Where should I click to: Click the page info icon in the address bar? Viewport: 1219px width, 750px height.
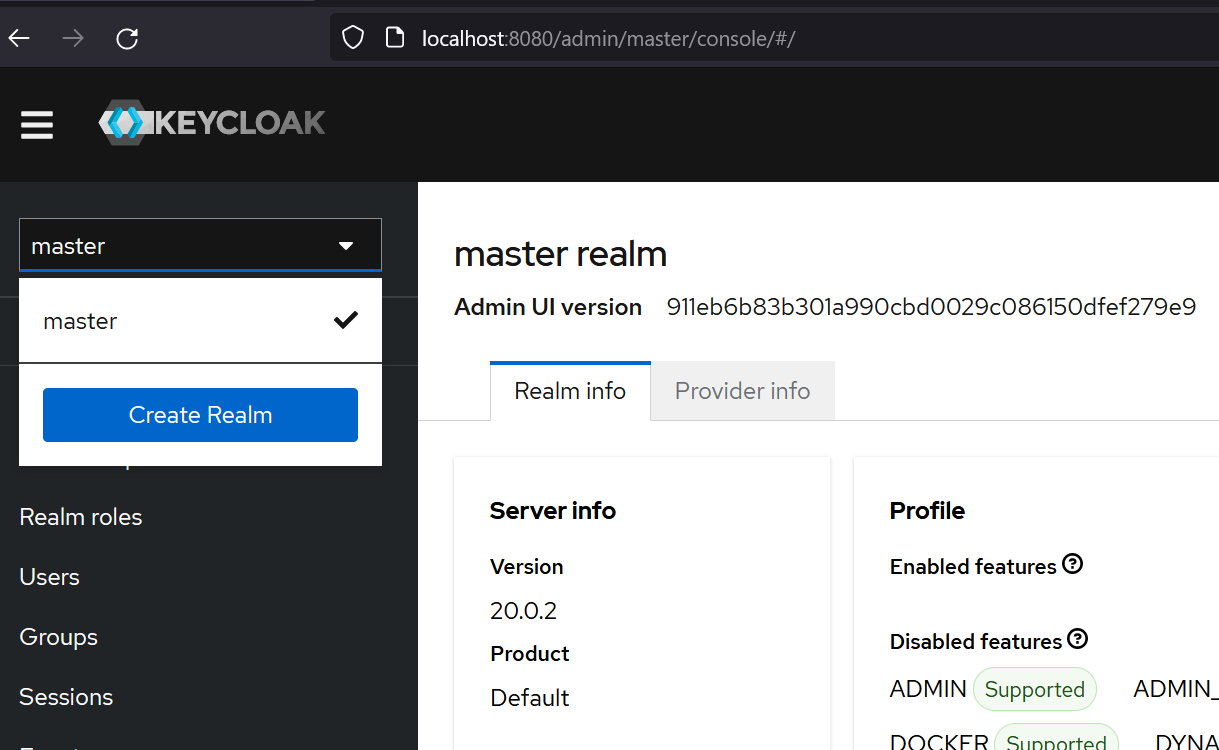pos(395,38)
